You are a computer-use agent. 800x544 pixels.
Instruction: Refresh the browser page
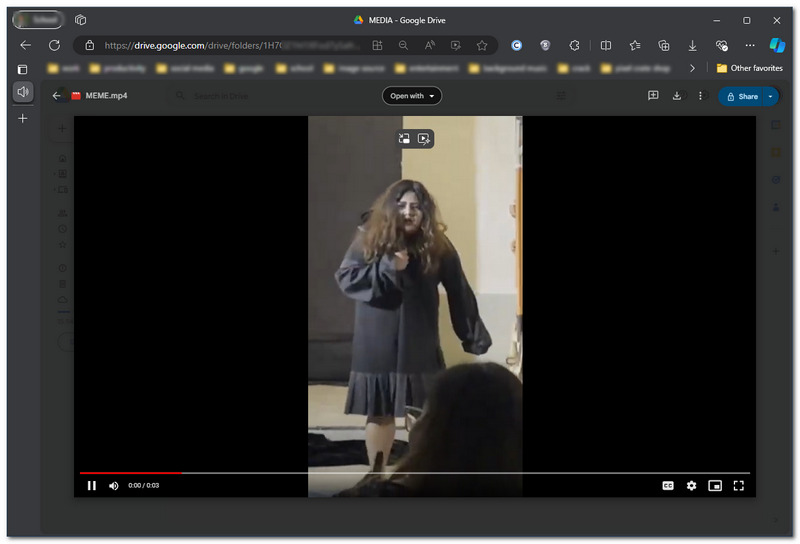coord(54,45)
